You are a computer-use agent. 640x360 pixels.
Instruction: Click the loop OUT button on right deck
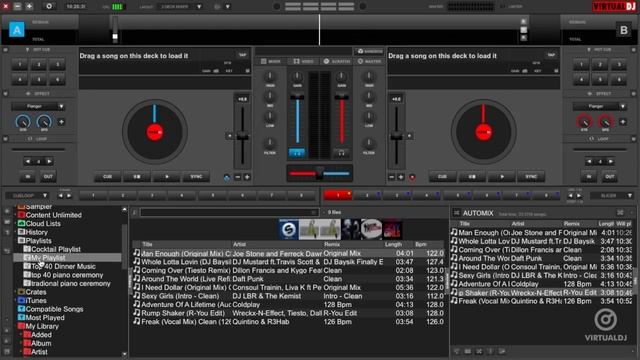click(609, 177)
